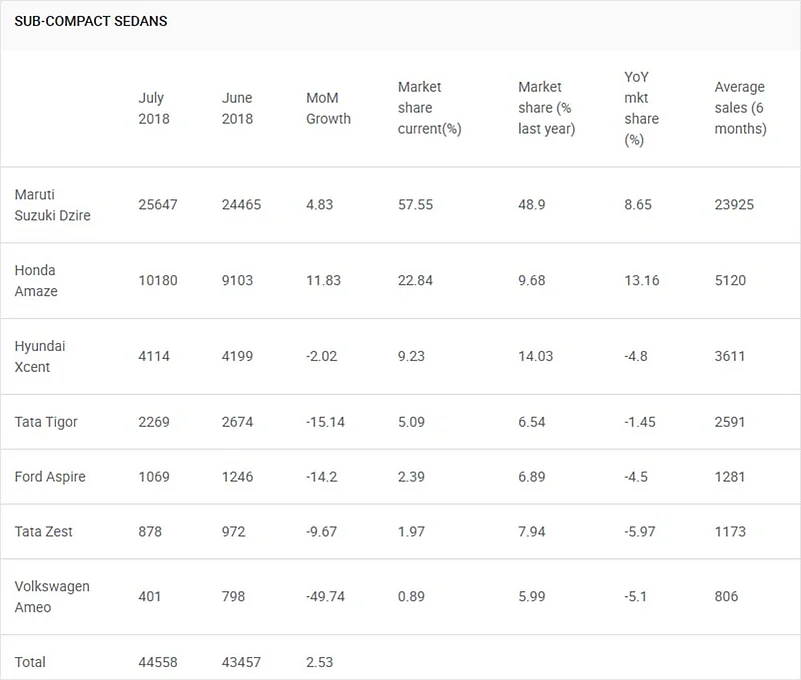Select the Market share (% last year) header
The width and height of the screenshot is (801, 680).
tap(546, 108)
